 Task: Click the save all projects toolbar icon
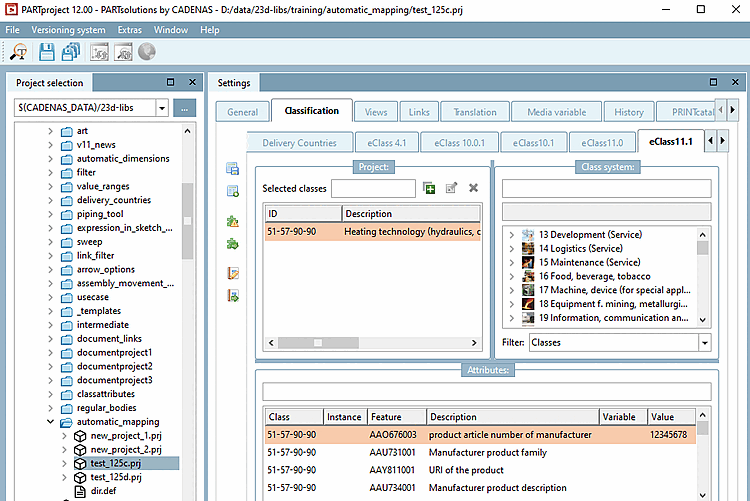tap(71, 52)
